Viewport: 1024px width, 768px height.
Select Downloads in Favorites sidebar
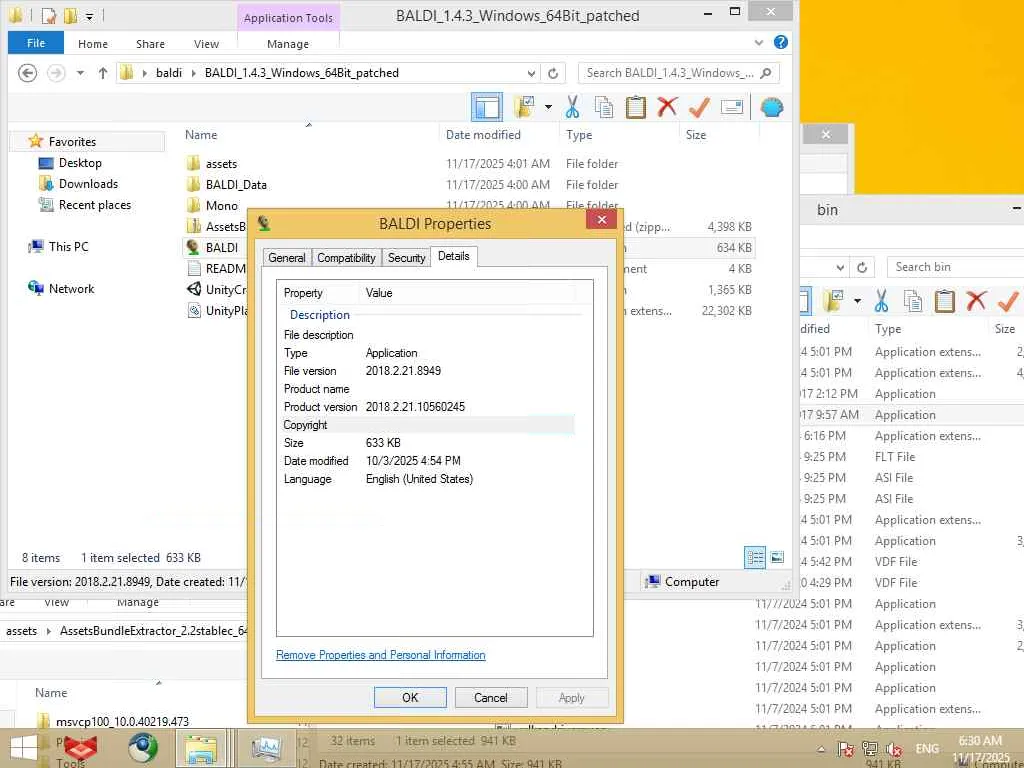pyautogui.click(x=88, y=184)
